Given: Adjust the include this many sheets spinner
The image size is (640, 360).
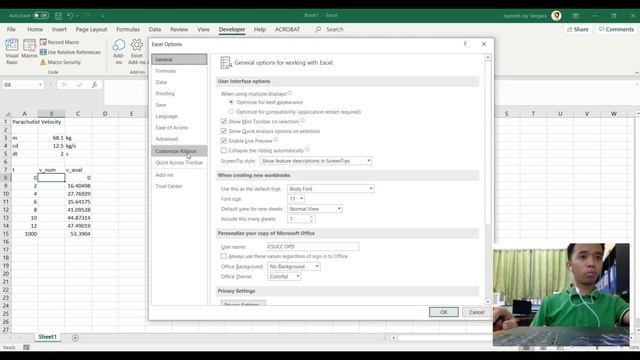Looking at the screenshot, I should 312,219.
